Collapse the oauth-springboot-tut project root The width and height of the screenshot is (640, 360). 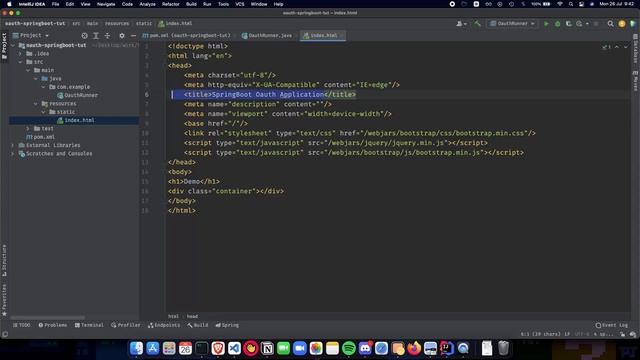point(13,45)
